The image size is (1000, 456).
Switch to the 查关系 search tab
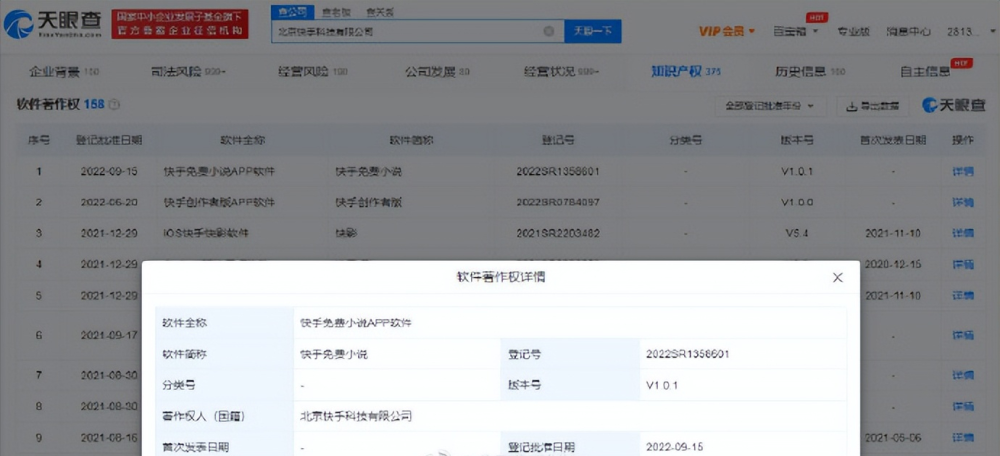pyautogui.click(x=379, y=12)
